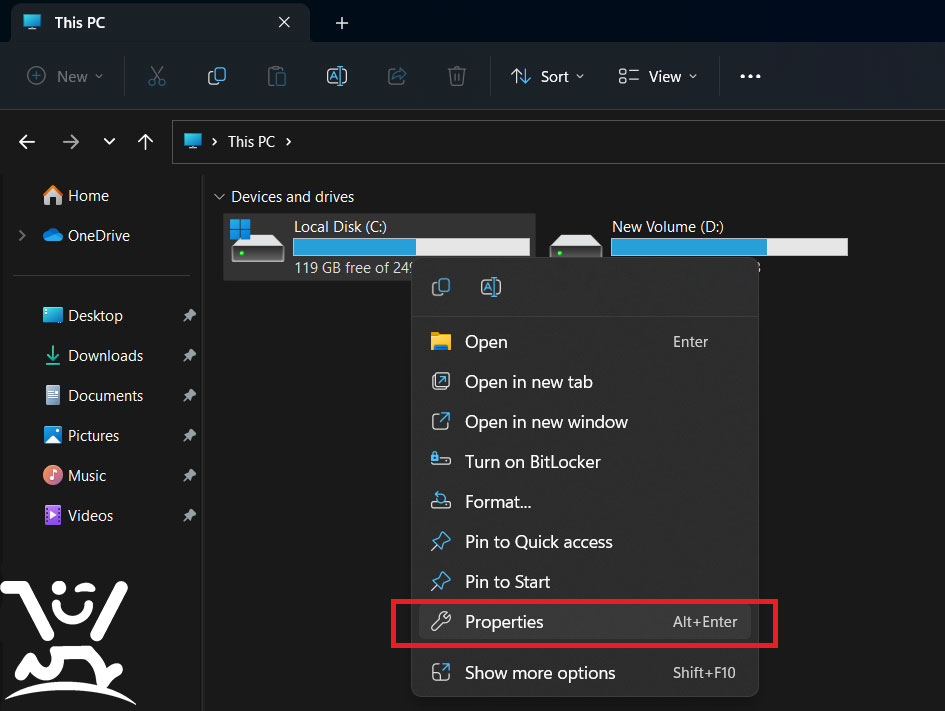Click the chevron before This PC in address bar
Image resolution: width=945 pixels, height=711 pixels.
(x=214, y=142)
